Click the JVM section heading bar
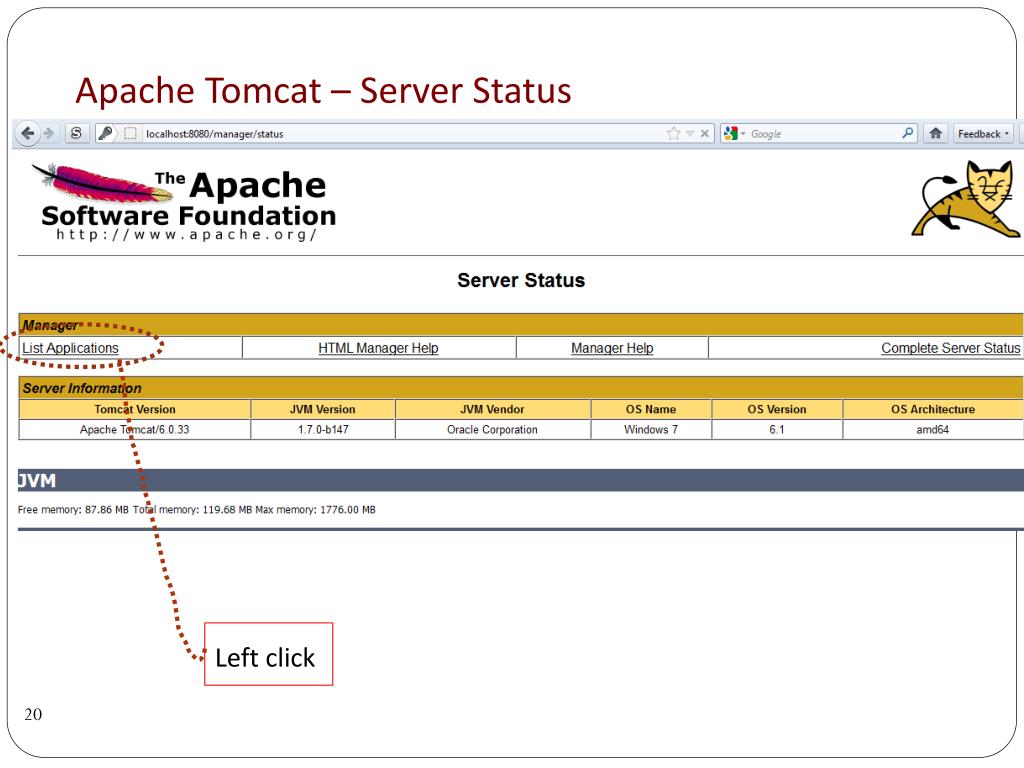 tap(520, 481)
